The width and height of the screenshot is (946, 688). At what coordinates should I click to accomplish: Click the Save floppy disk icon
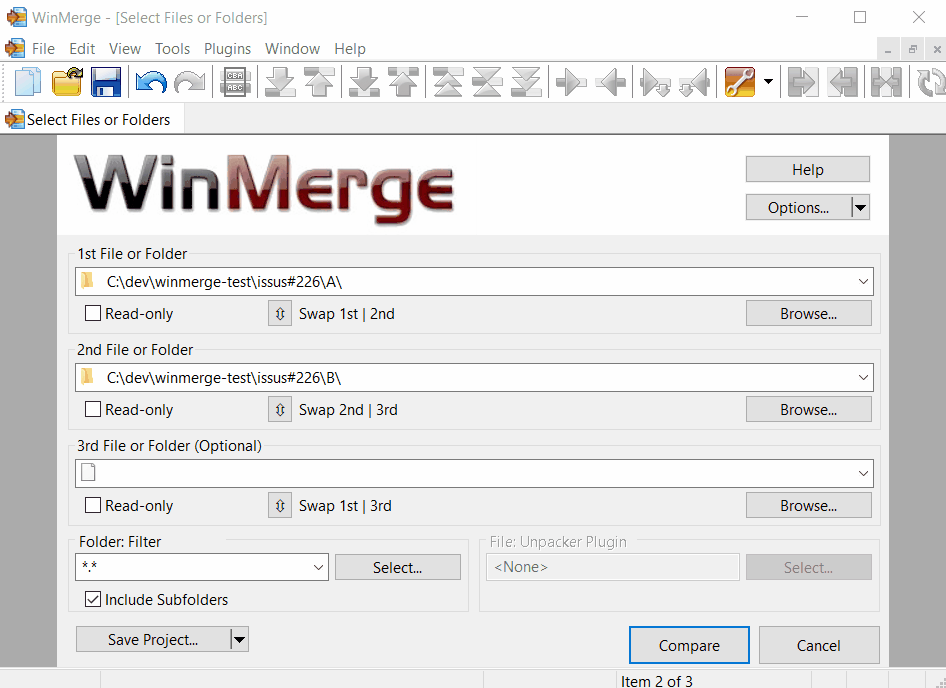coord(106,81)
